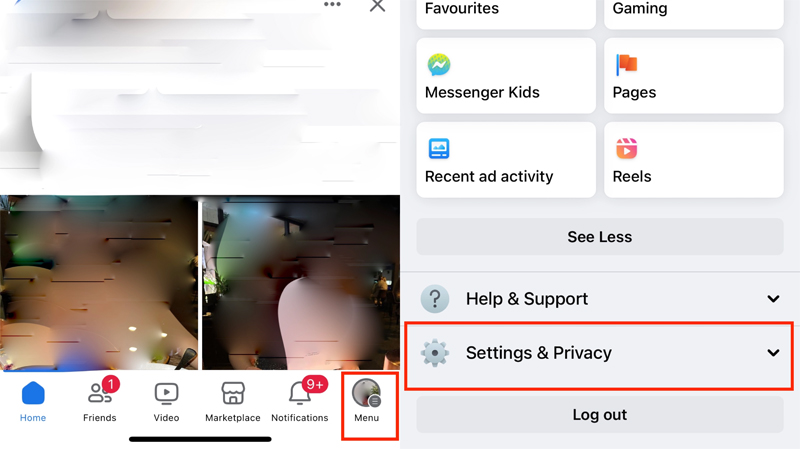Expand Settings & Privacy chevron
Viewport: 800px width, 449px height.
[x=773, y=353]
